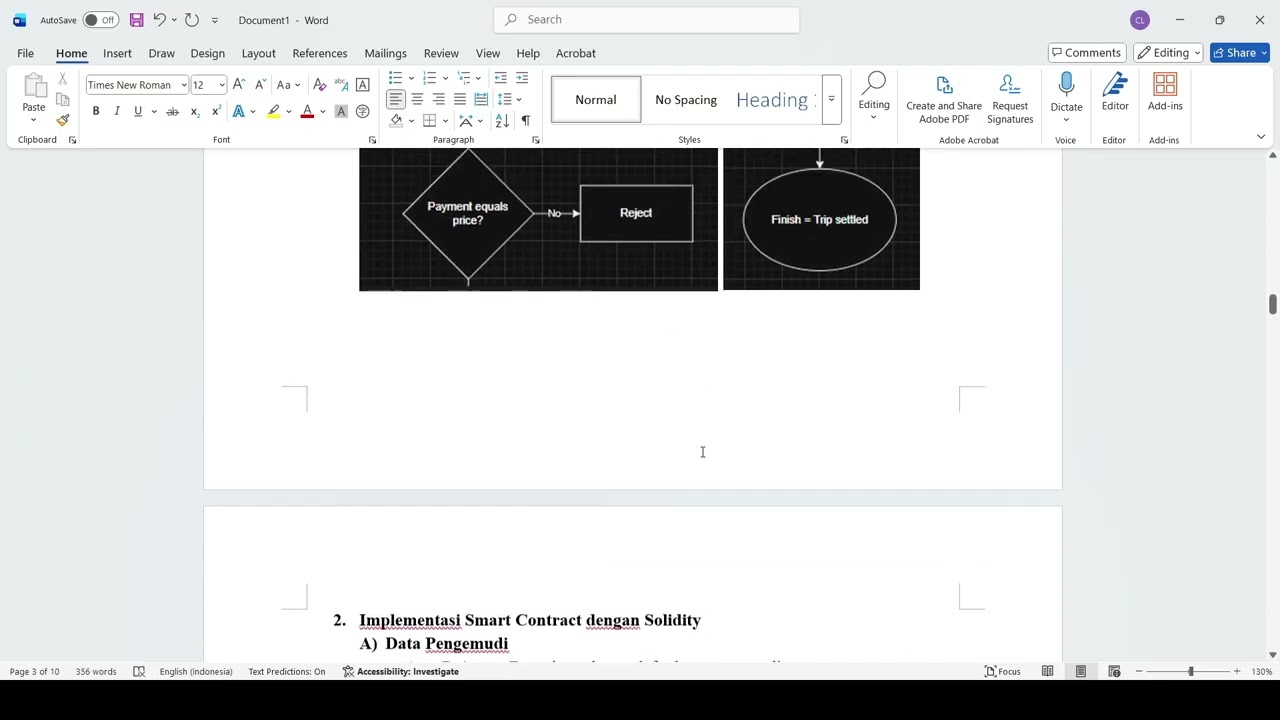Viewport: 1280px width, 720px height.
Task: Click the Comments button
Action: tap(1086, 53)
